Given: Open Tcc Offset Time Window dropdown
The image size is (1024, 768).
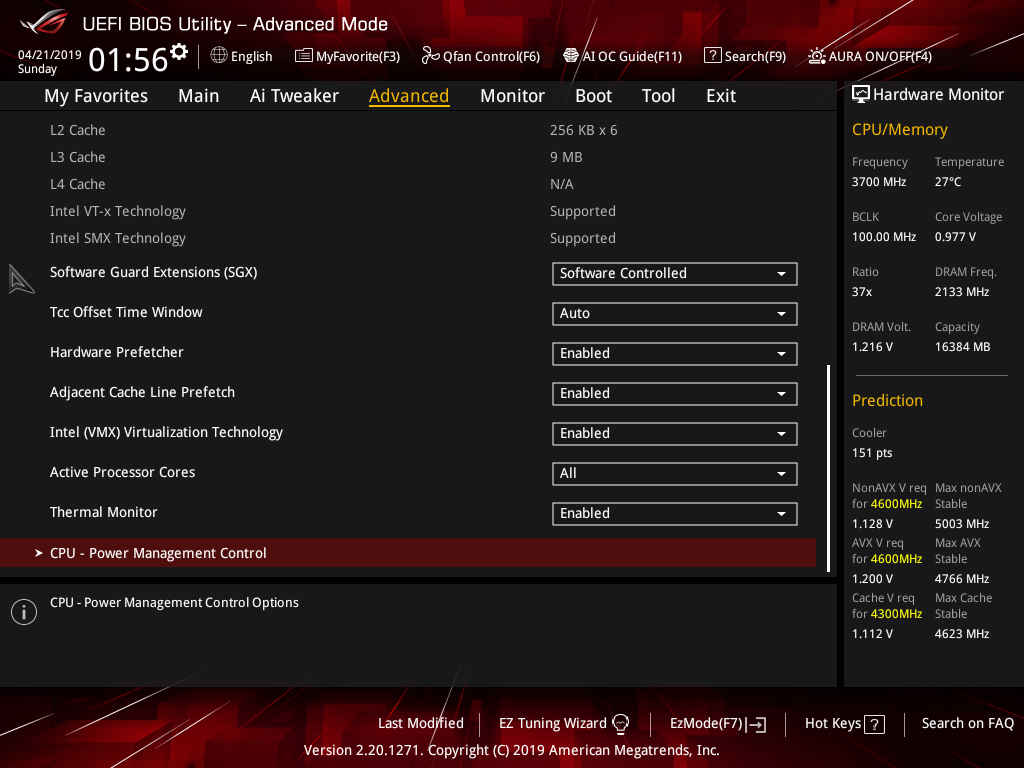Looking at the screenshot, I should point(674,313).
